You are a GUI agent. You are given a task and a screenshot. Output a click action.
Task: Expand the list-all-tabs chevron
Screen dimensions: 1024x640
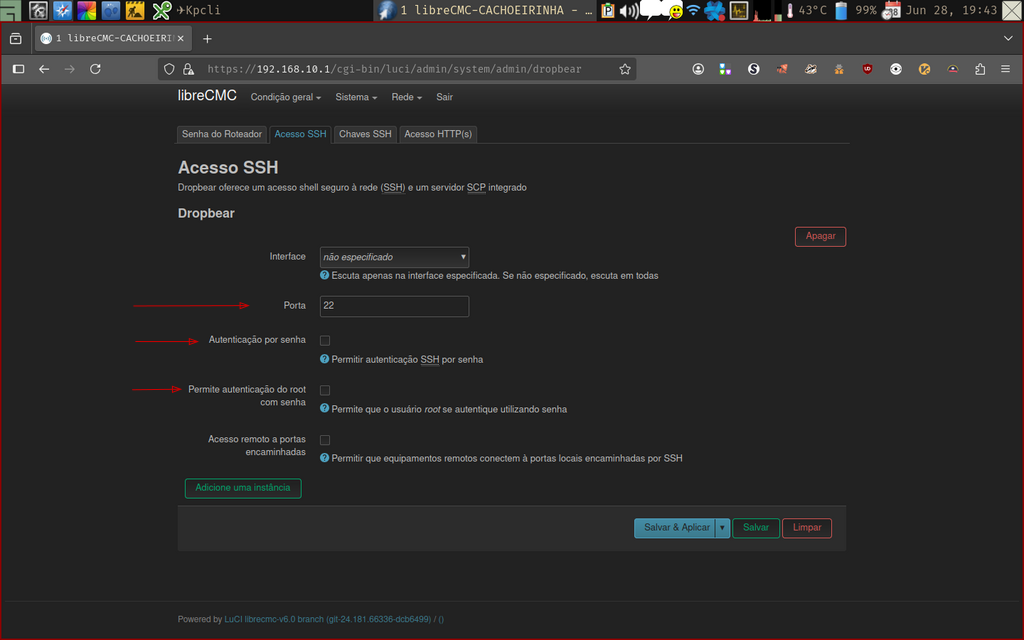[1008, 39]
